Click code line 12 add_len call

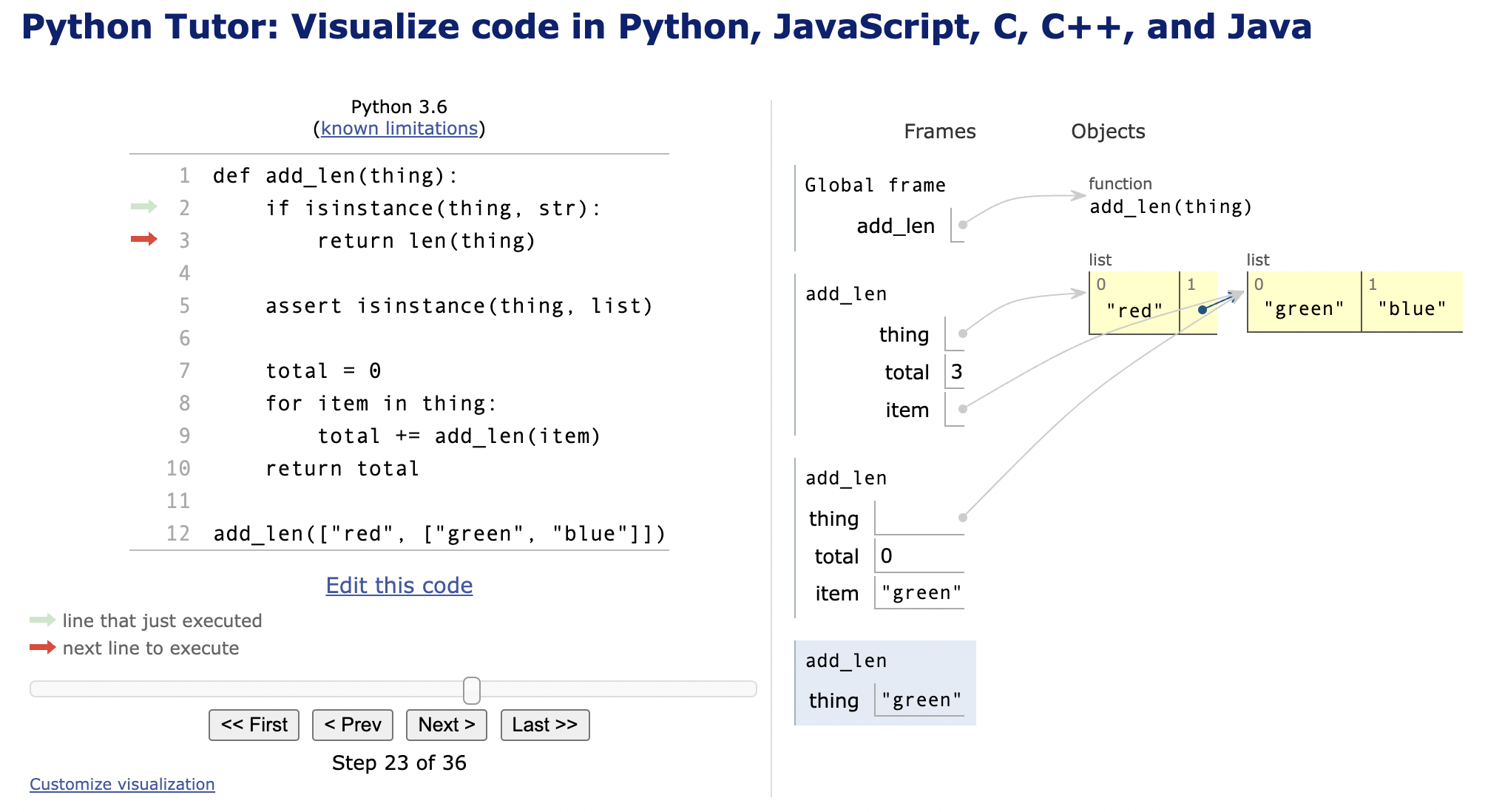(440, 534)
